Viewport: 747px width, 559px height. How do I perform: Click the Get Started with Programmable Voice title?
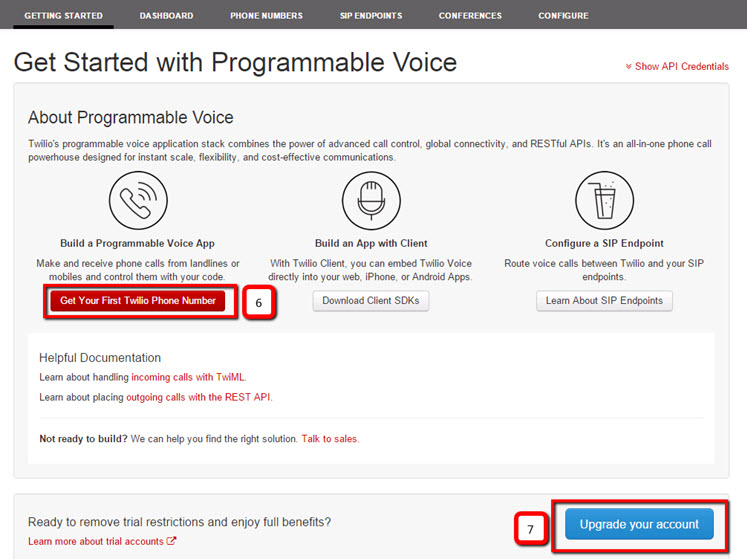235,62
